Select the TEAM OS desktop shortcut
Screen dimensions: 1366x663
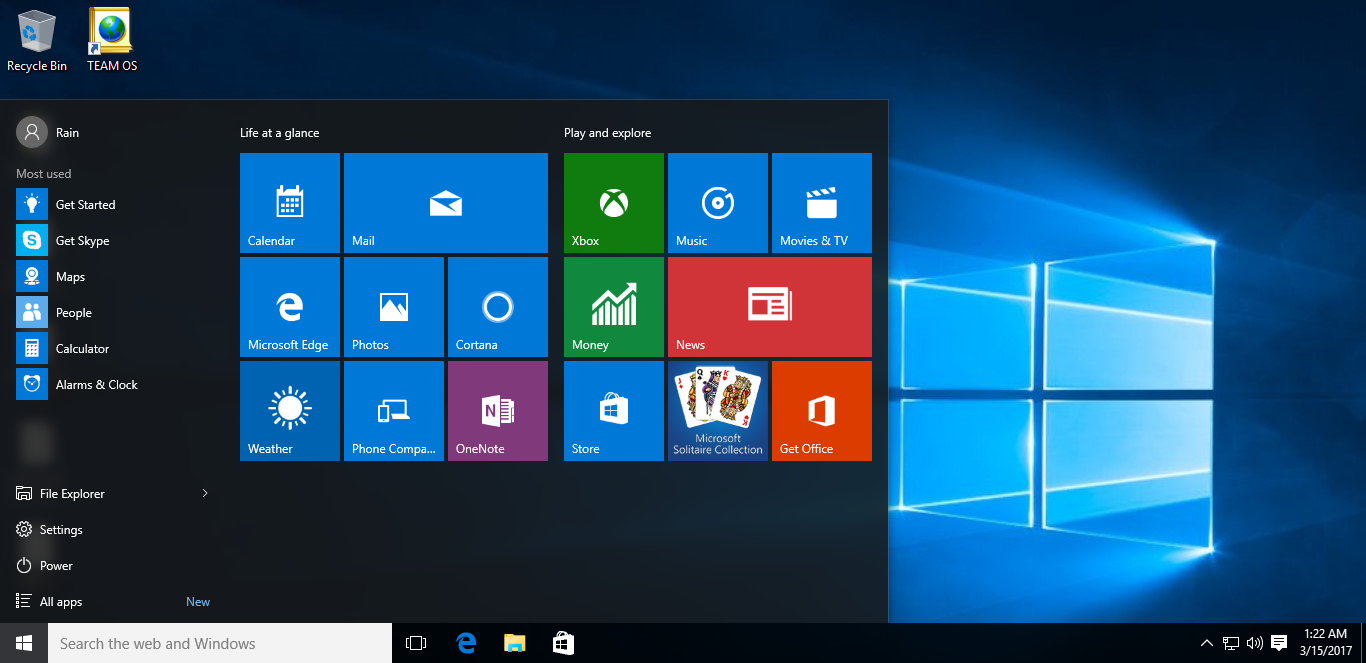point(112,41)
